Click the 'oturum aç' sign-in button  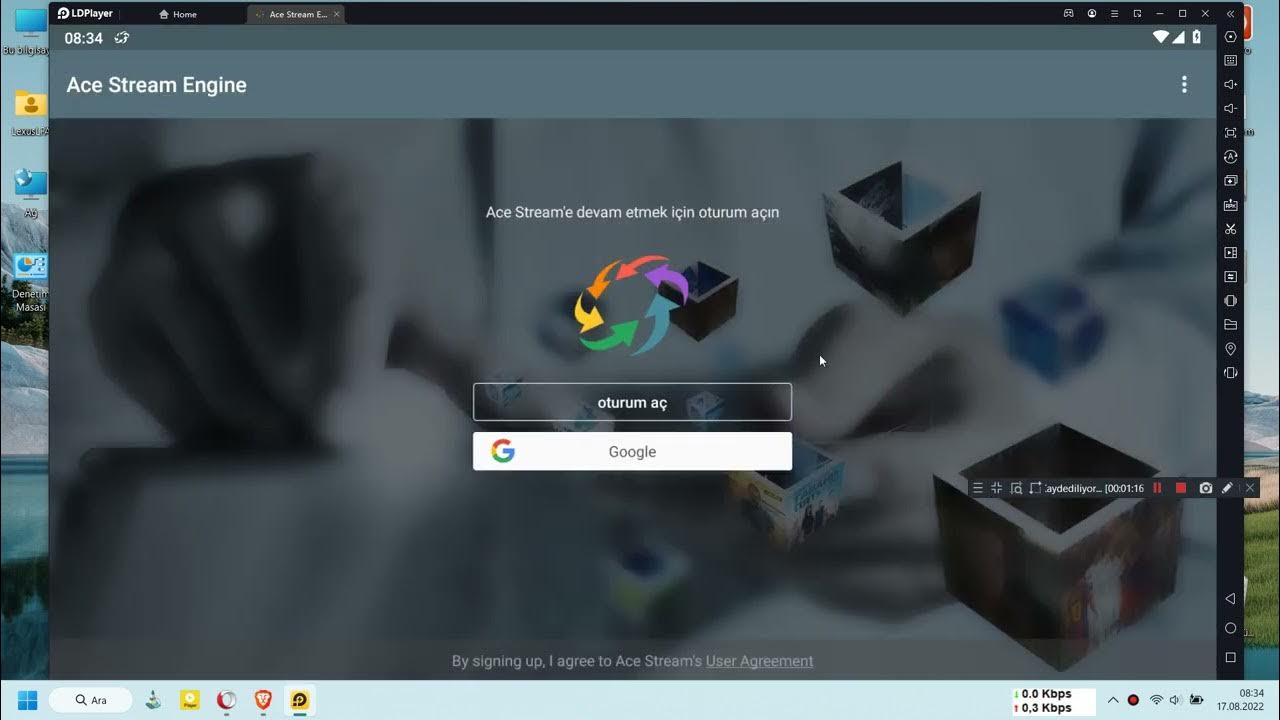point(632,402)
